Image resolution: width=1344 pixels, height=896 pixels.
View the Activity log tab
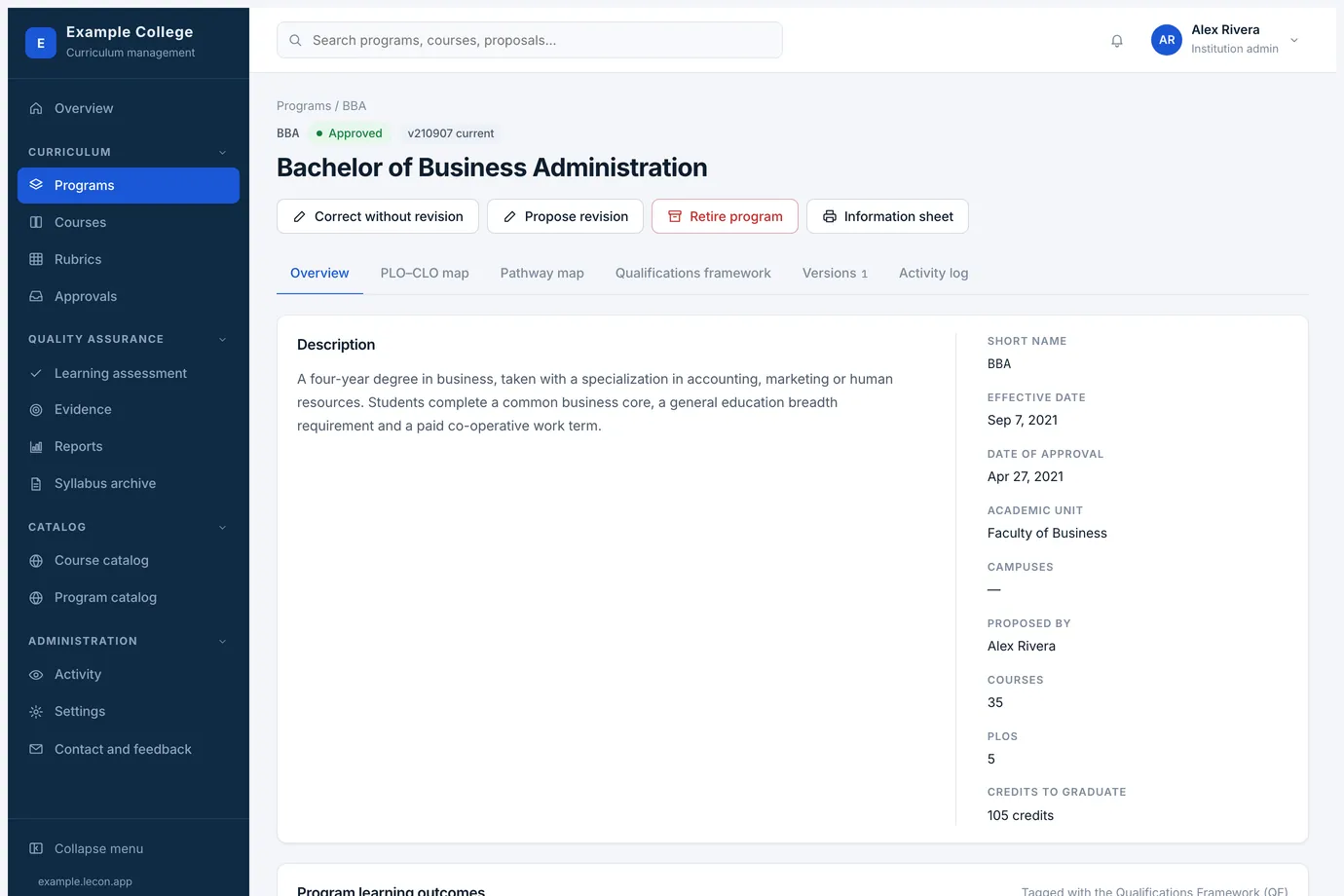tap(934, 273)
